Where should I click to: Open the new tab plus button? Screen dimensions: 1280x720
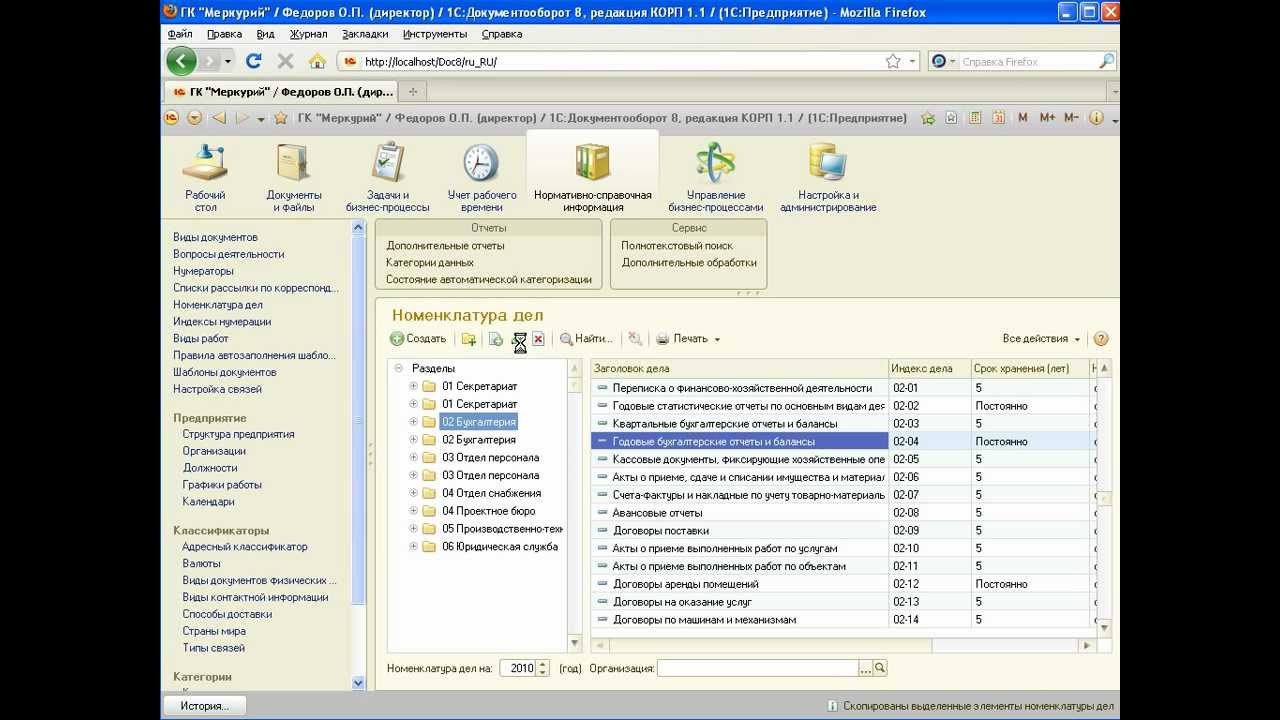[412, 91]
